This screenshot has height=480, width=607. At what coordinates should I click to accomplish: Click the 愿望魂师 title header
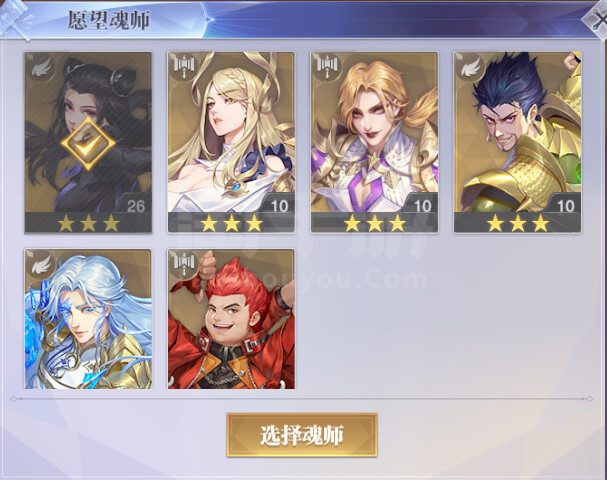[108, 20]
